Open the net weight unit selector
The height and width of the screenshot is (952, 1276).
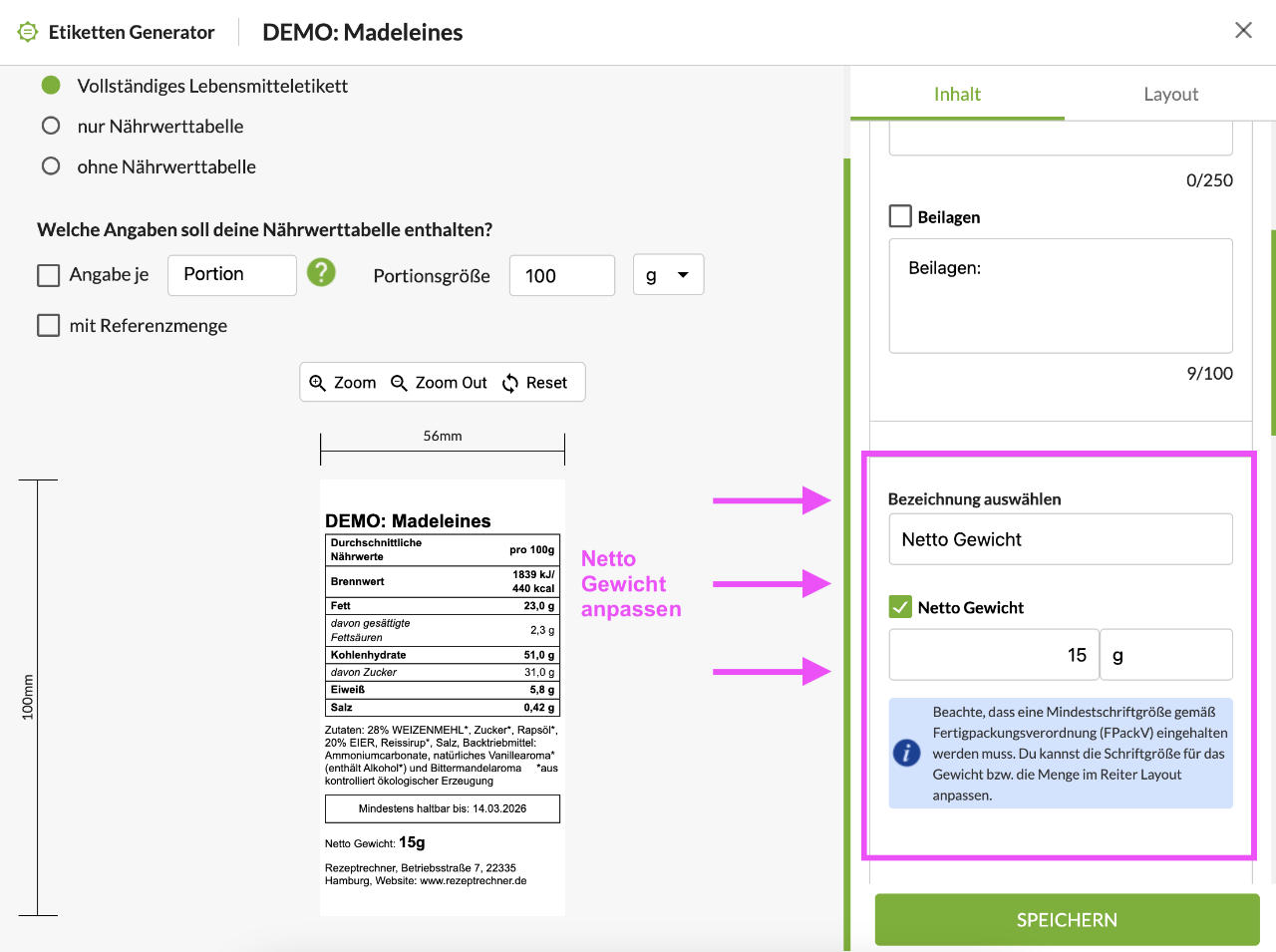tap(1165, 655)
